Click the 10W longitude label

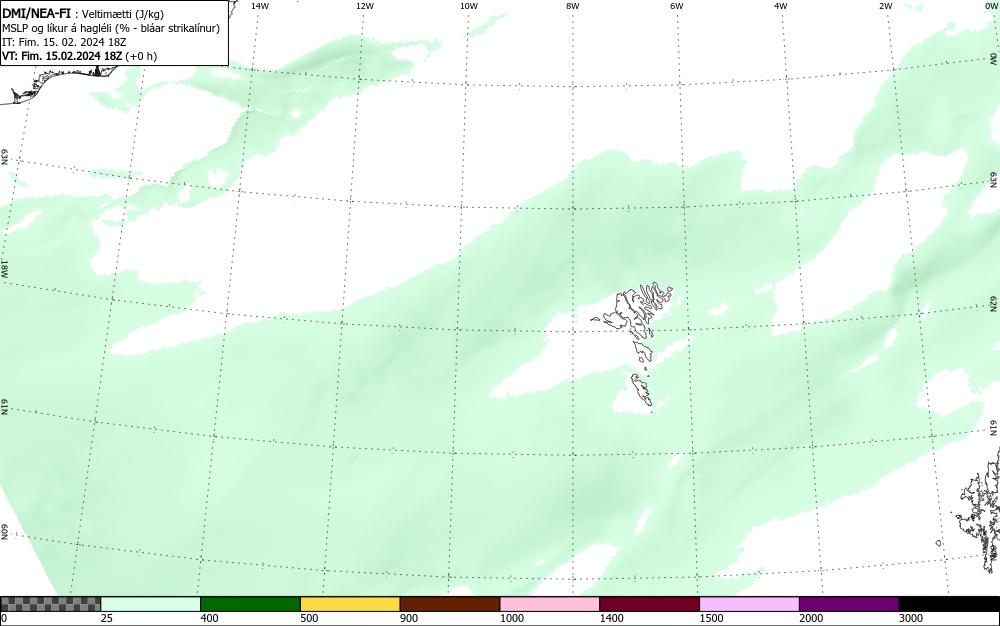point(469,6)
